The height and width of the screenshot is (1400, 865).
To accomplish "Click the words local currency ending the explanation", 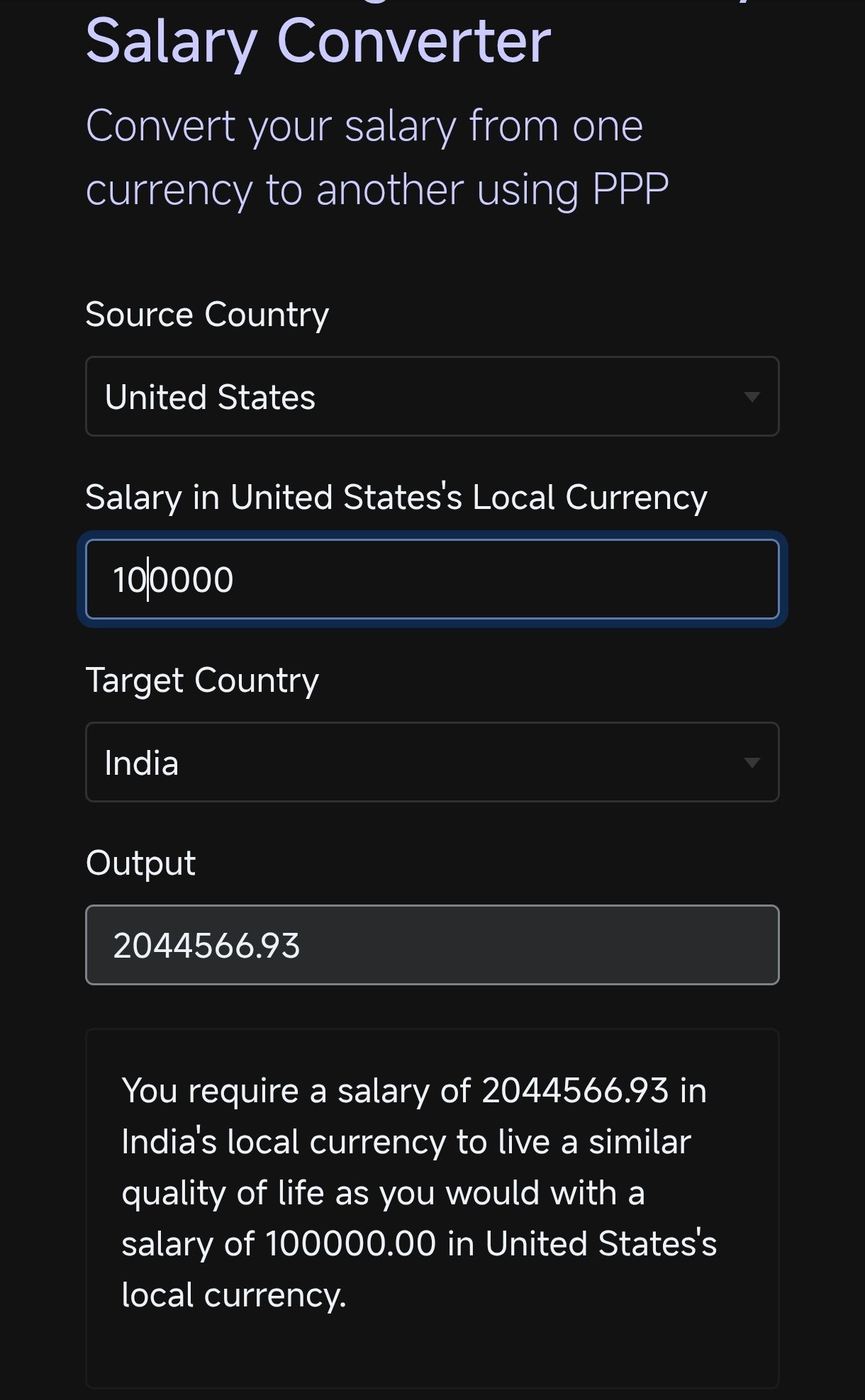I will tap(233, 1295).
